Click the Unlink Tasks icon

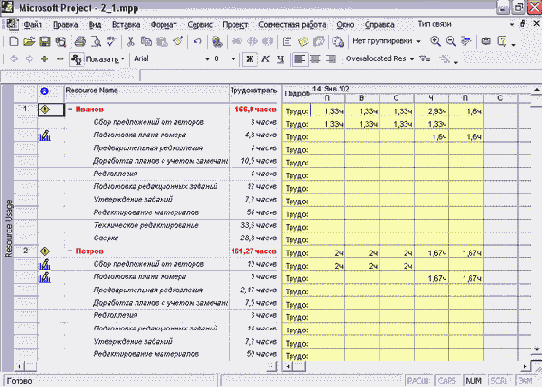(x=252, y=42)
